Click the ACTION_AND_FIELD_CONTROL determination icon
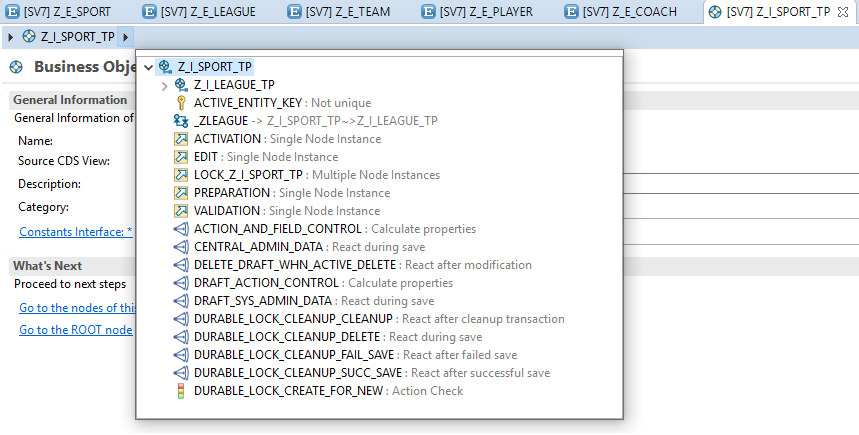The width and height of the screenshot is (859, 435). [x=181, y=229]
